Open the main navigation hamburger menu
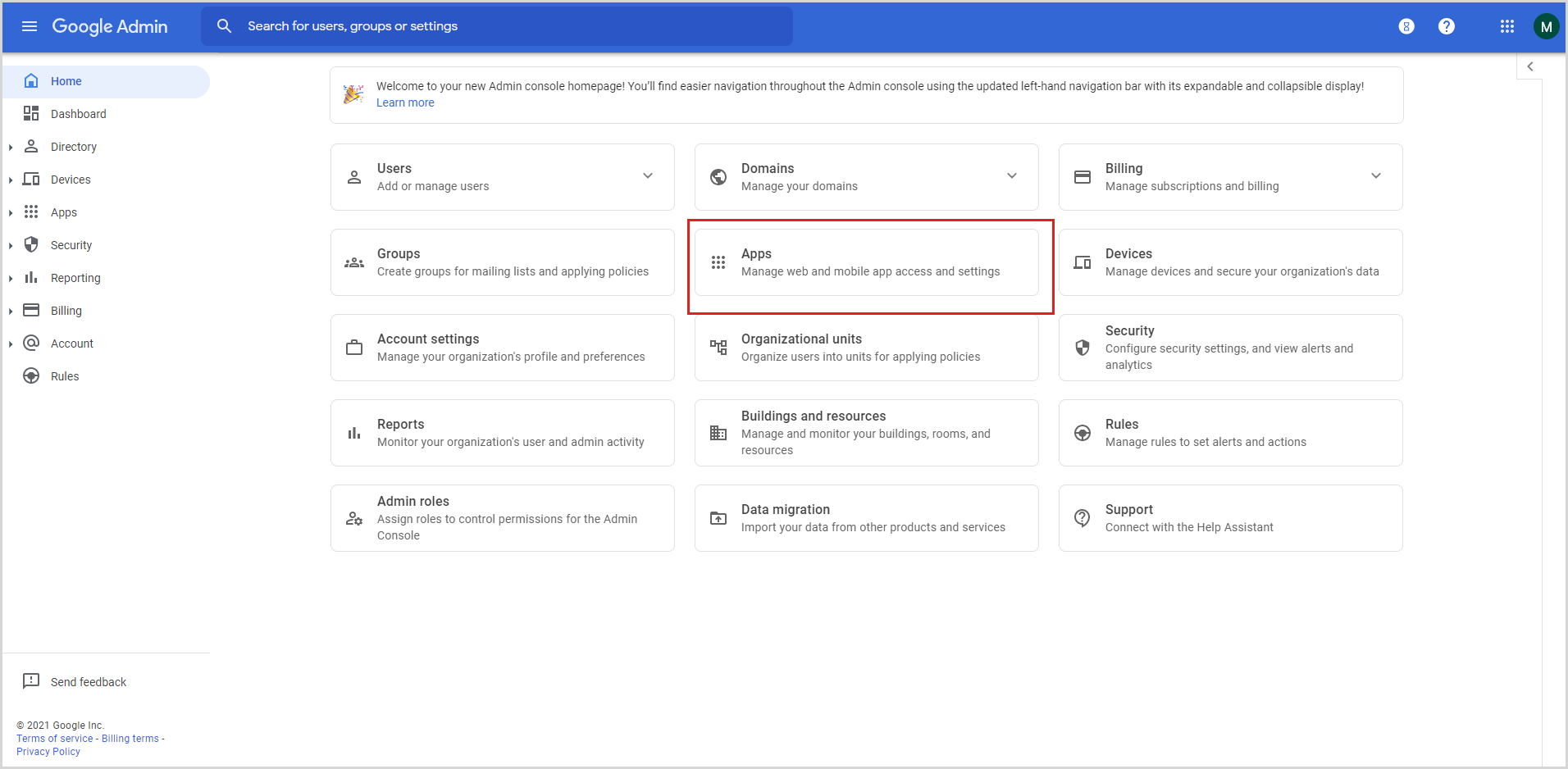The width and height of the screenshot is (1568, 769). tap(30, 26)
